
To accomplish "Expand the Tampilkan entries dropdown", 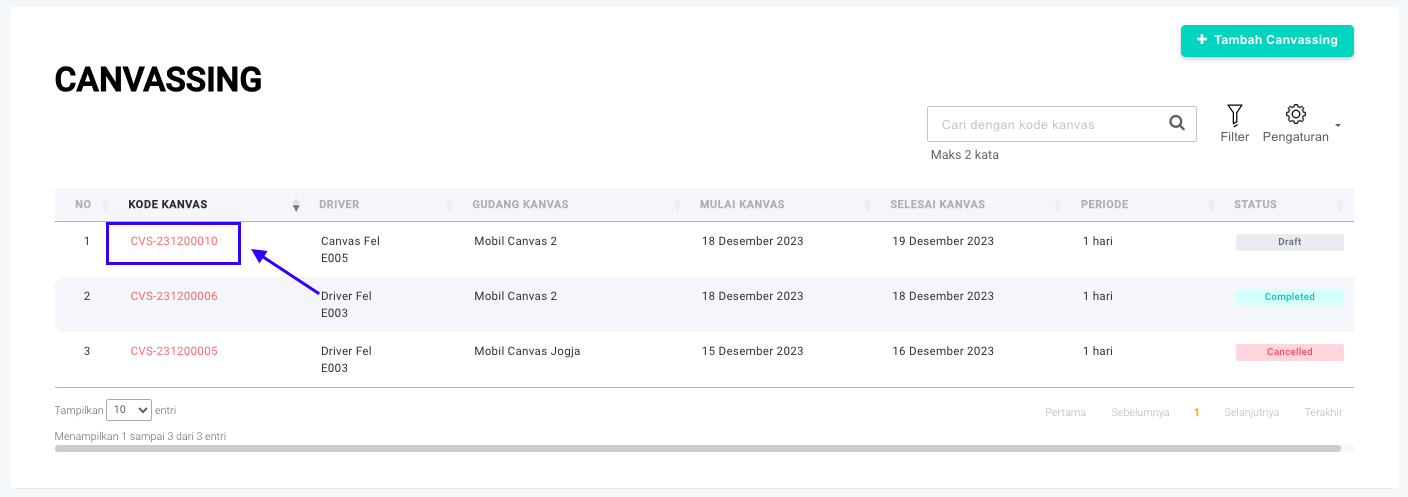I will coord(129,410).
